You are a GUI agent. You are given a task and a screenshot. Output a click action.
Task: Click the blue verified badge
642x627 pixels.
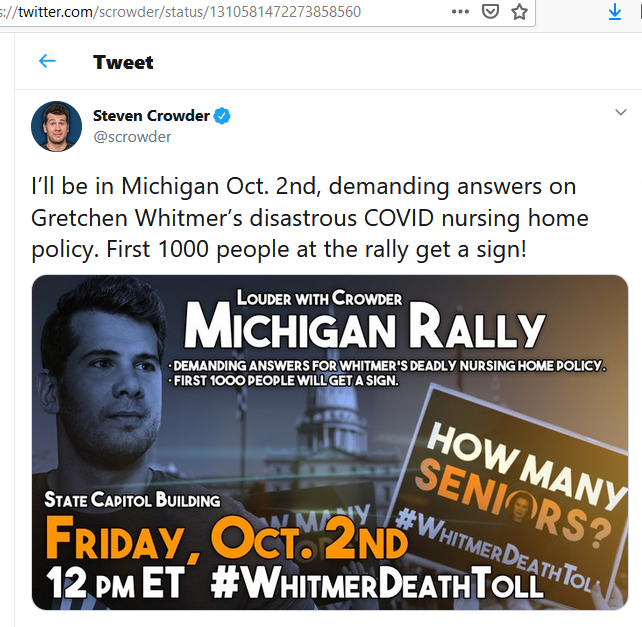(x=222, y=116)
